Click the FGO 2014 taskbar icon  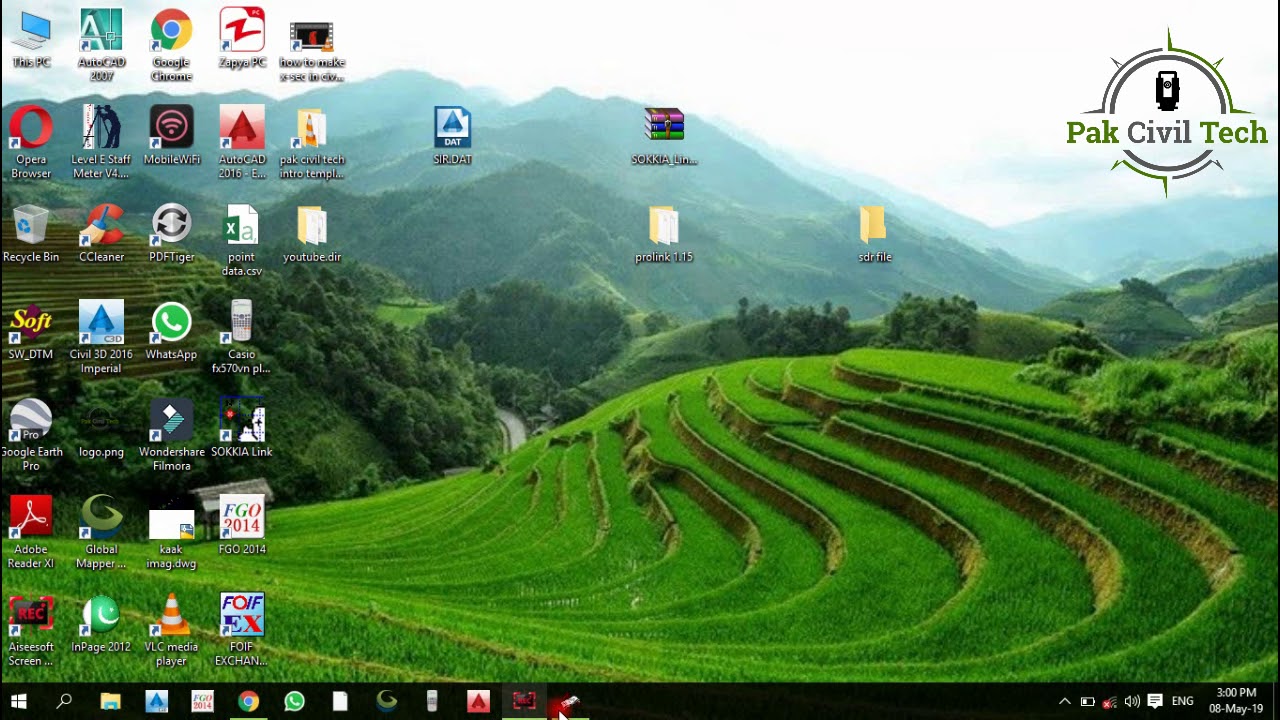pyautogui.click(x=202, y=701)
